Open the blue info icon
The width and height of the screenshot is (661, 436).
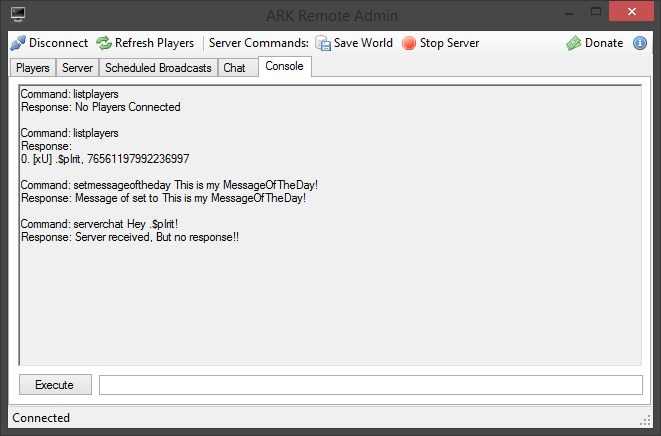(x=640, y=43)
